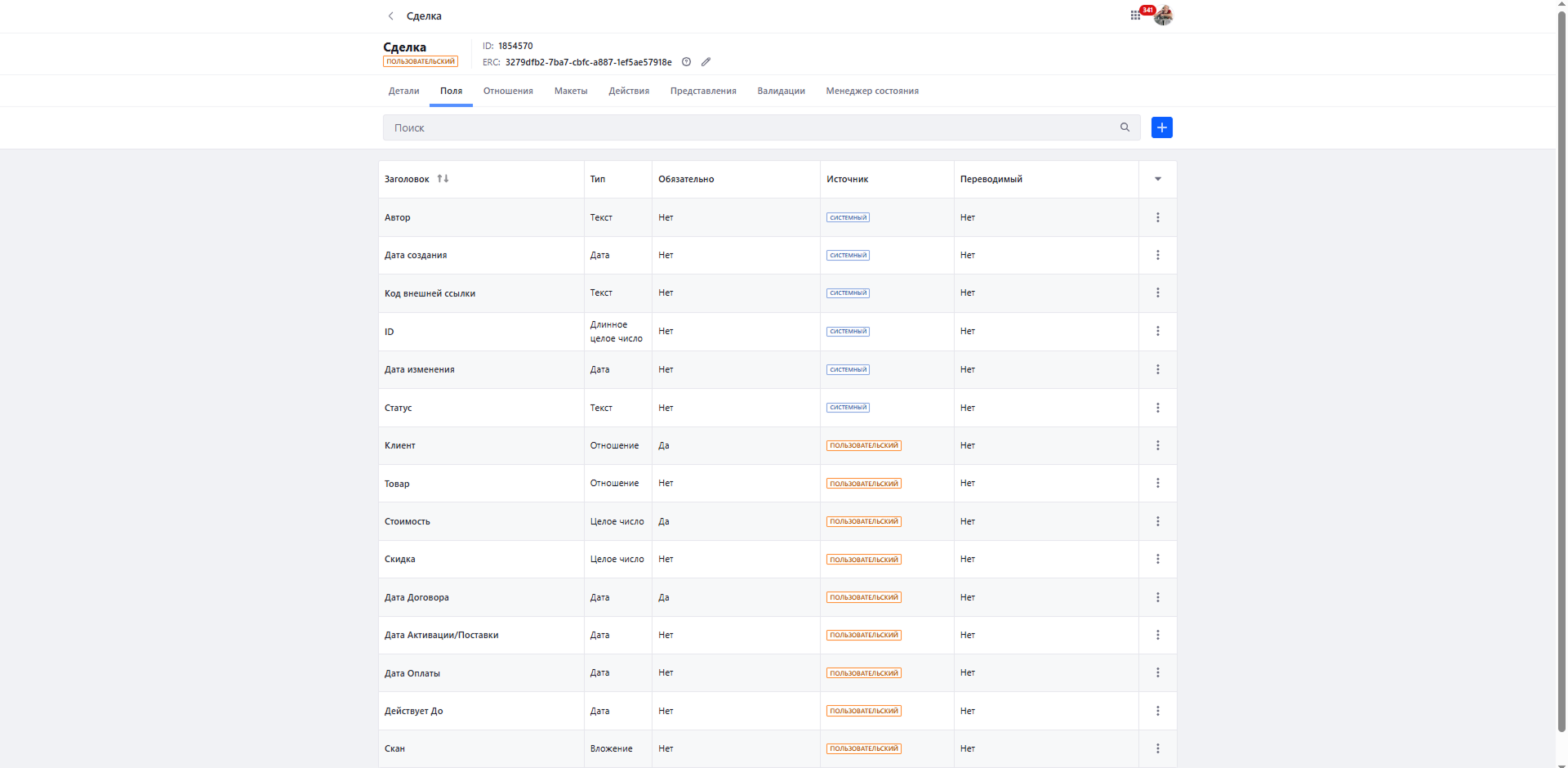
Task: Click the back arrow next to Сделка
Action: pyautogui.click(x=391, y=16)
